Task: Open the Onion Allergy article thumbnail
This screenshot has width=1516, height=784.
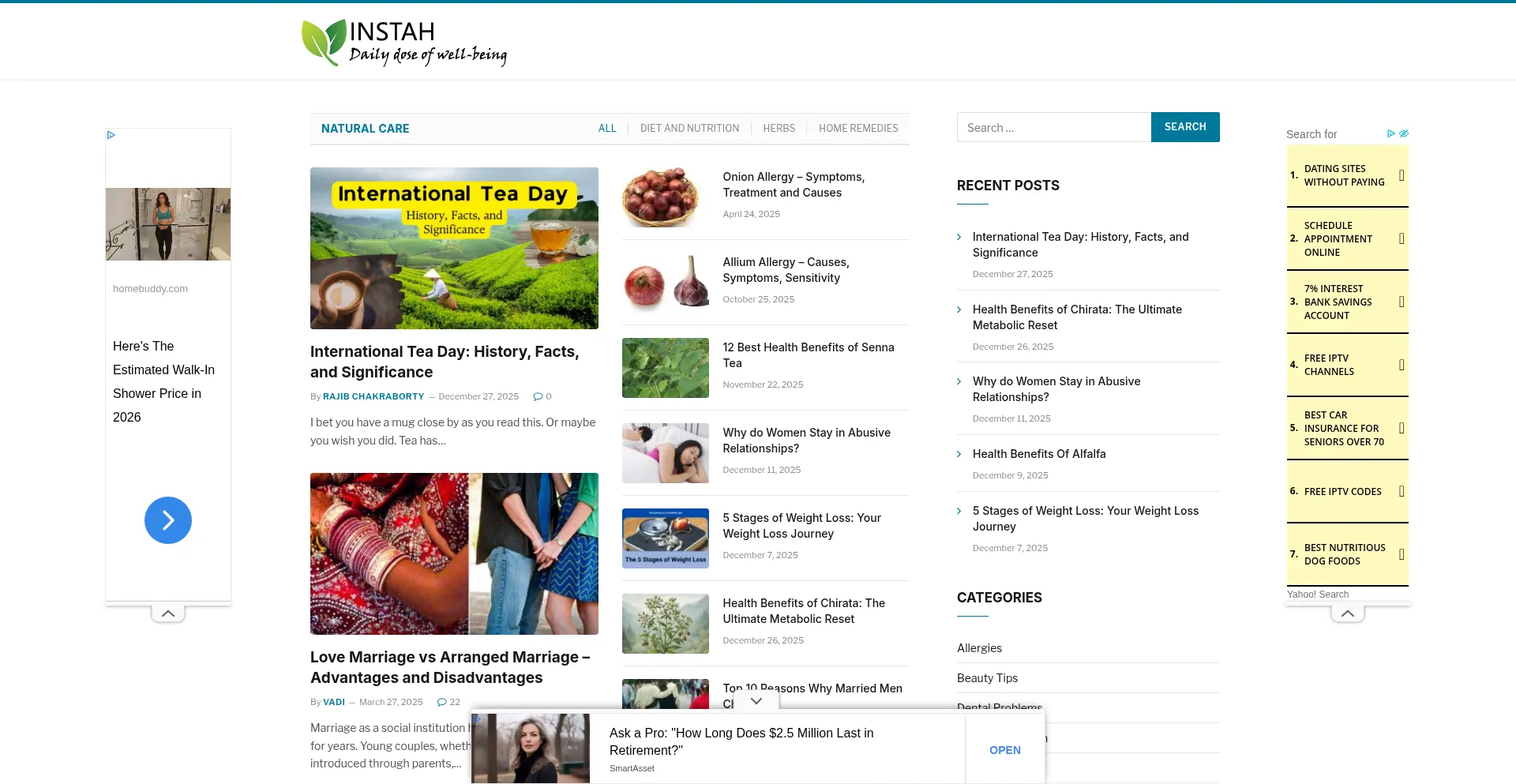Action: [x=665, y=197]
